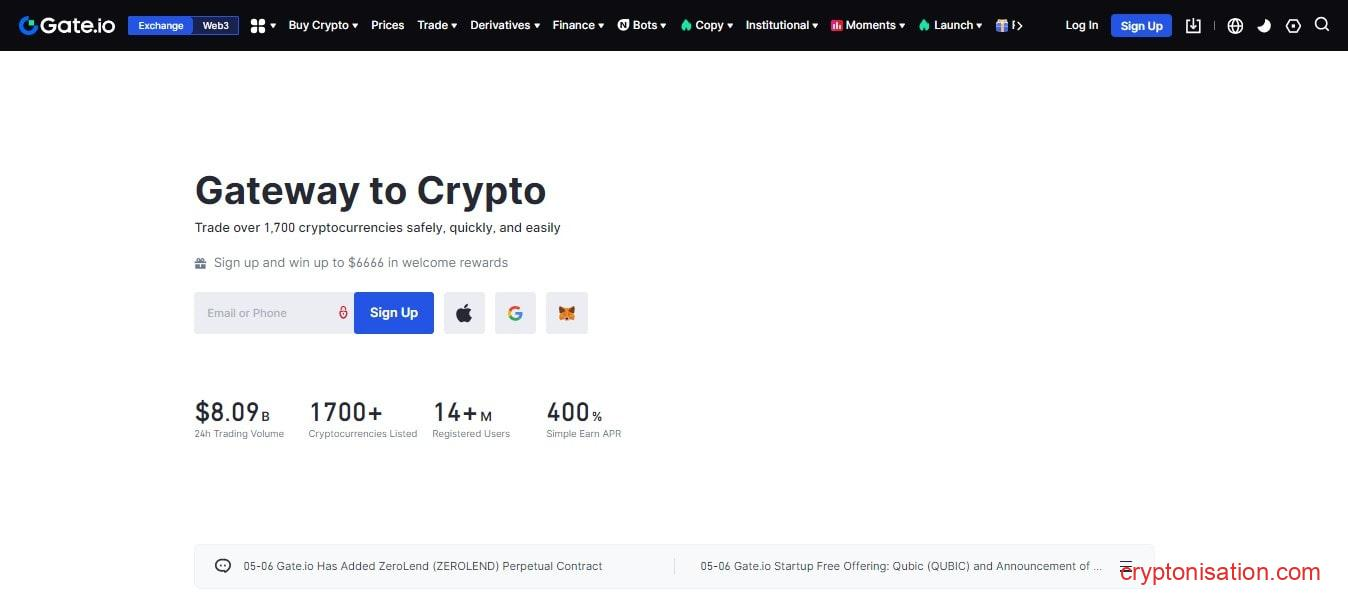Open the Prices menu item
1348x597 pixels.
pos(388,25)
